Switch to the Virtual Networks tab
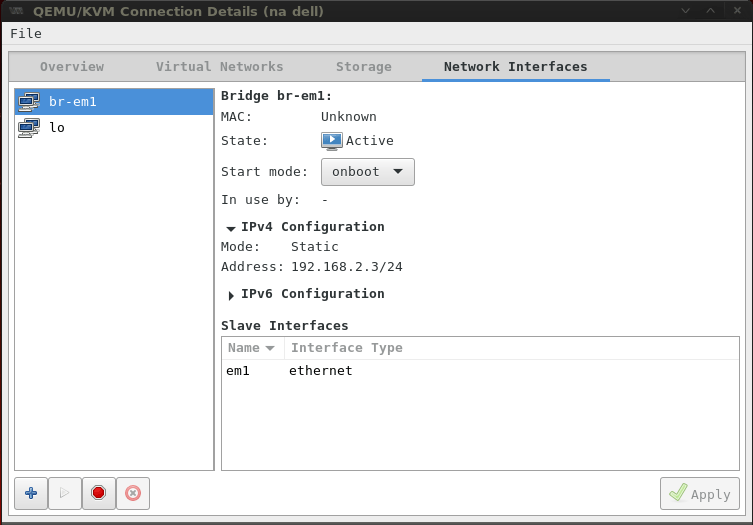 (219, 67)
